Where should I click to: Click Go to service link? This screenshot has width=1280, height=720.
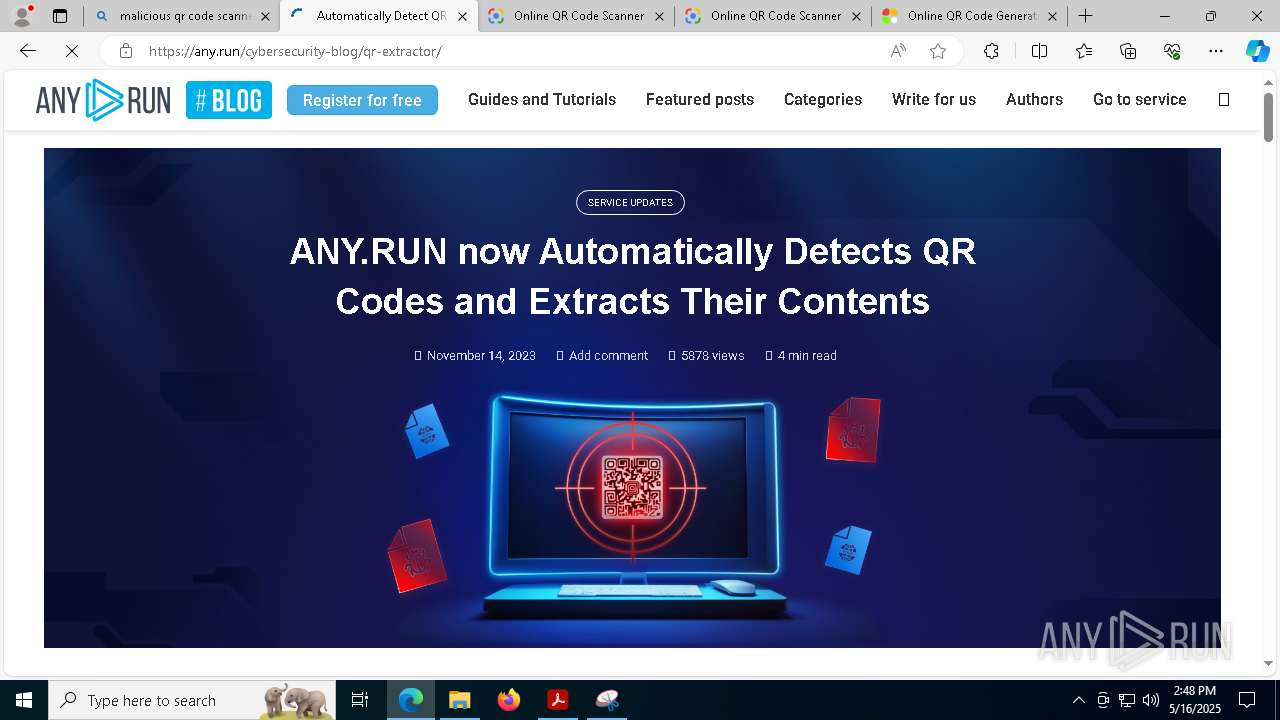click(x=1140, y=99)
